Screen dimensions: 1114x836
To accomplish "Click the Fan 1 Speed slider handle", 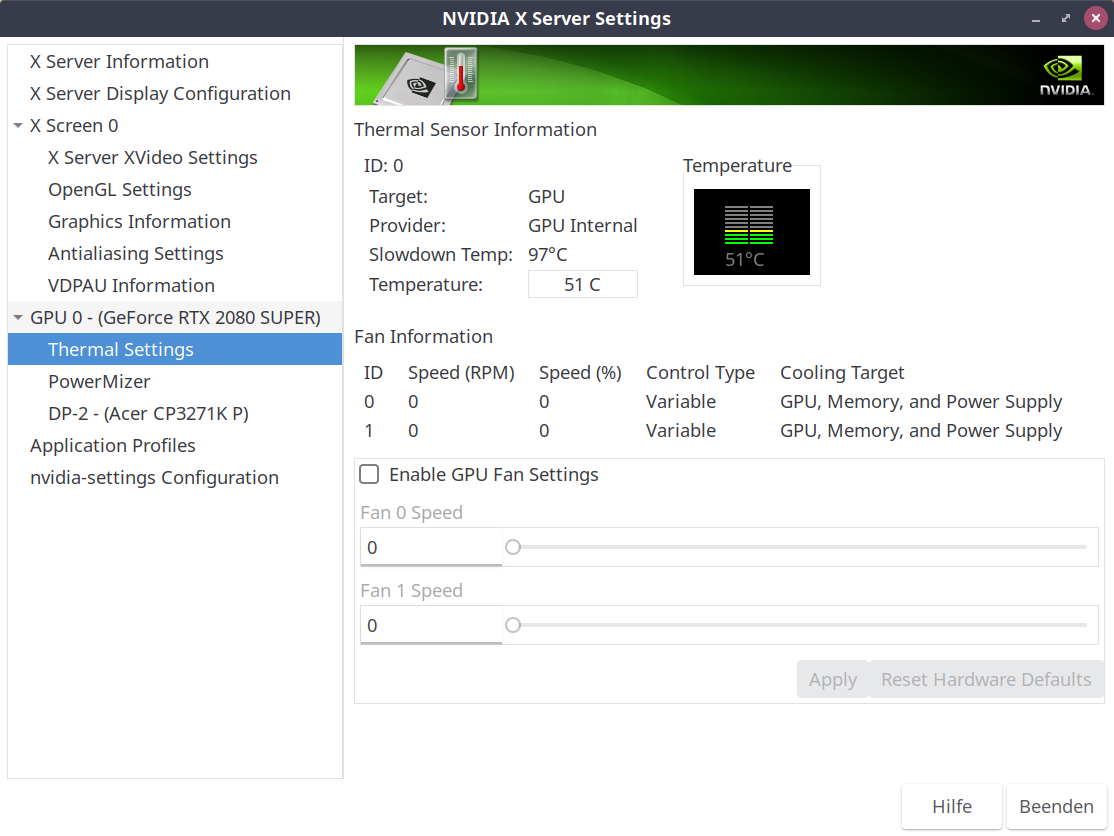I will (513, 625).
